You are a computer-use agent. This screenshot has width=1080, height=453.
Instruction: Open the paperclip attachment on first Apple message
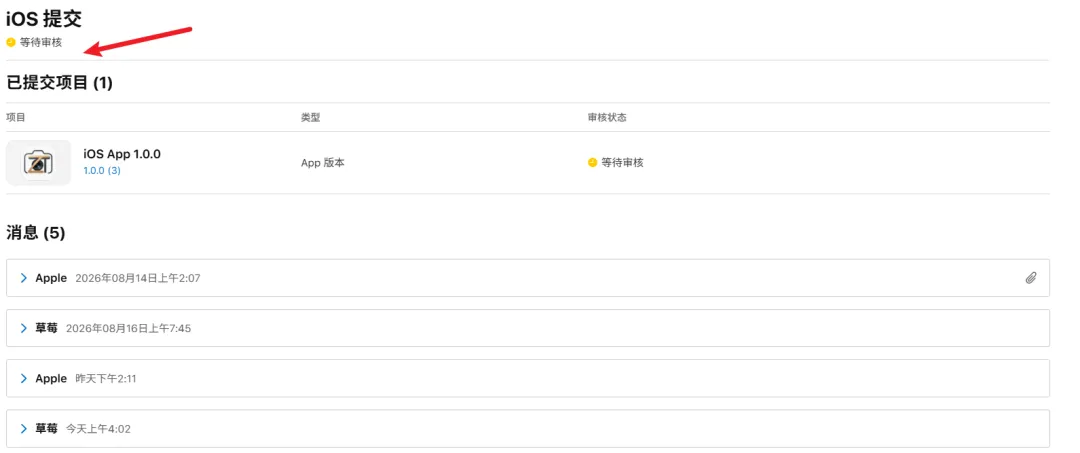pos(1030,278)
